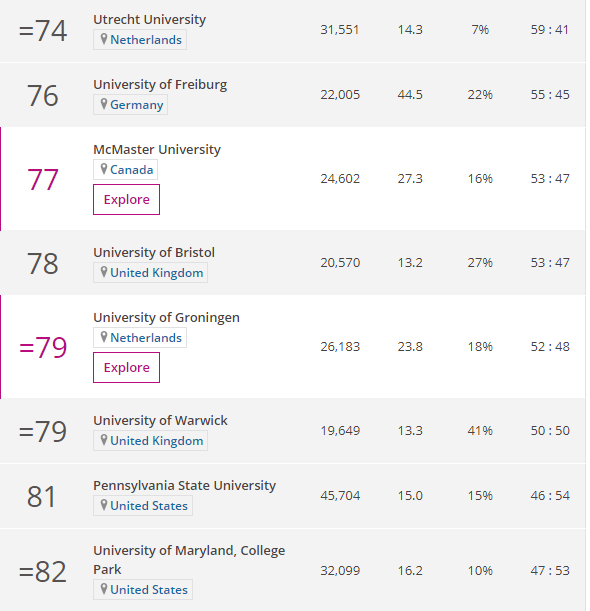The image size is (590, 611).
Task: Click the pin icon in University of Warwick's country tag
Action: 104,440
